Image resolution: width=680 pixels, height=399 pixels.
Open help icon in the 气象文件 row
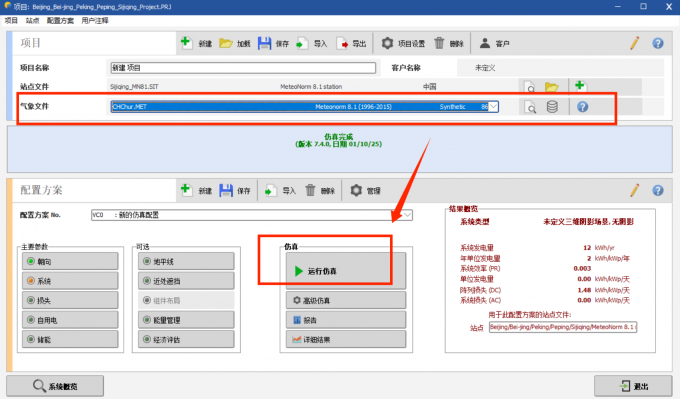tap(582, 107)
